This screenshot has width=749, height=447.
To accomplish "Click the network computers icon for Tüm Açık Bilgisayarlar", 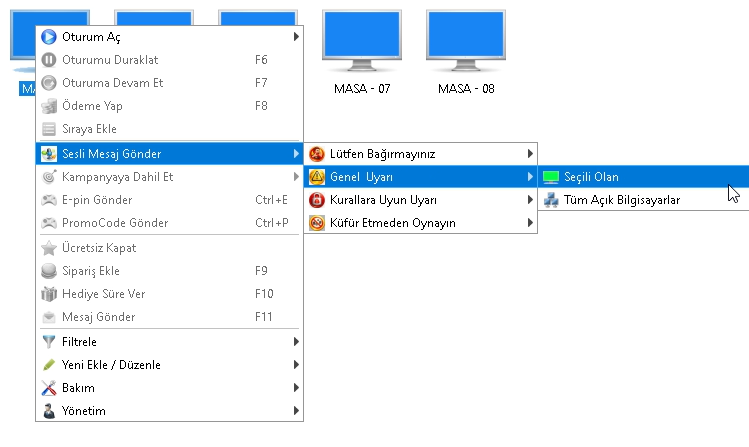I will (x=551, y=200).
